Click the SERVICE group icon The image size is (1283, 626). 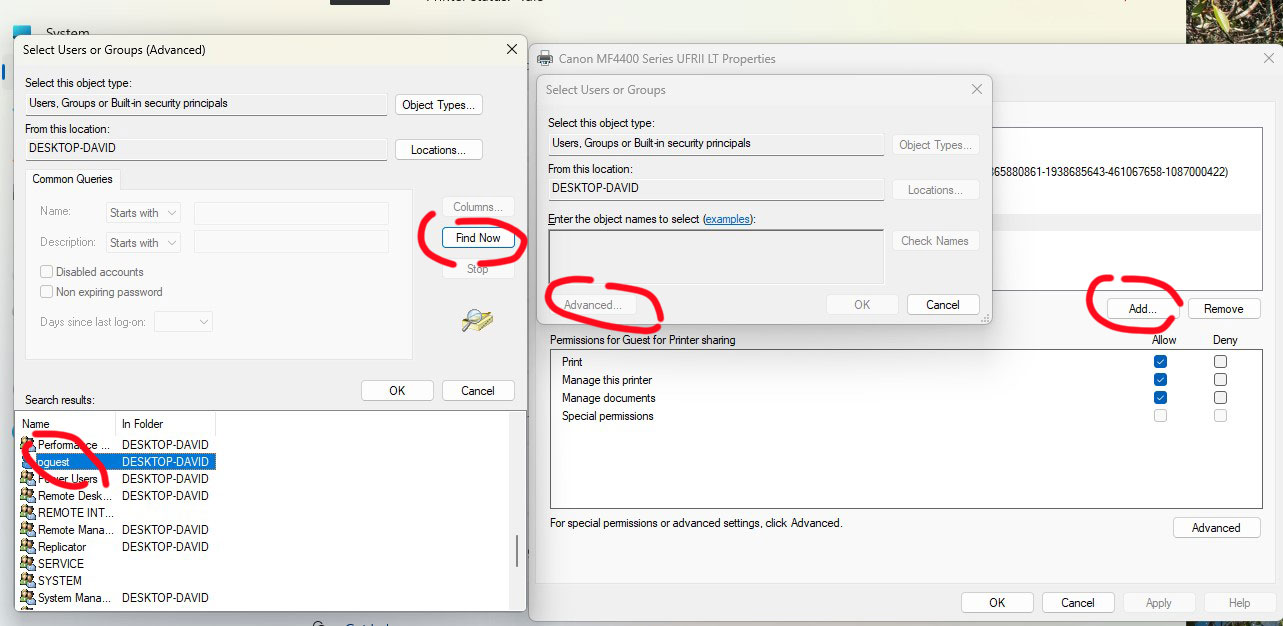click(x=28, y=563)
